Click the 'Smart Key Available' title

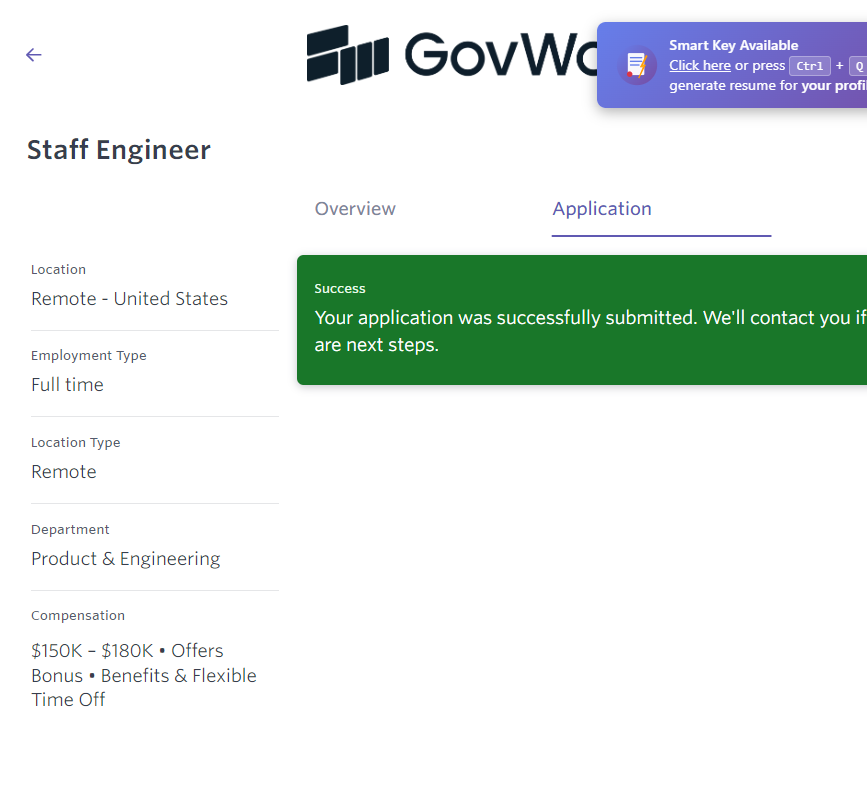coord(733,45)
